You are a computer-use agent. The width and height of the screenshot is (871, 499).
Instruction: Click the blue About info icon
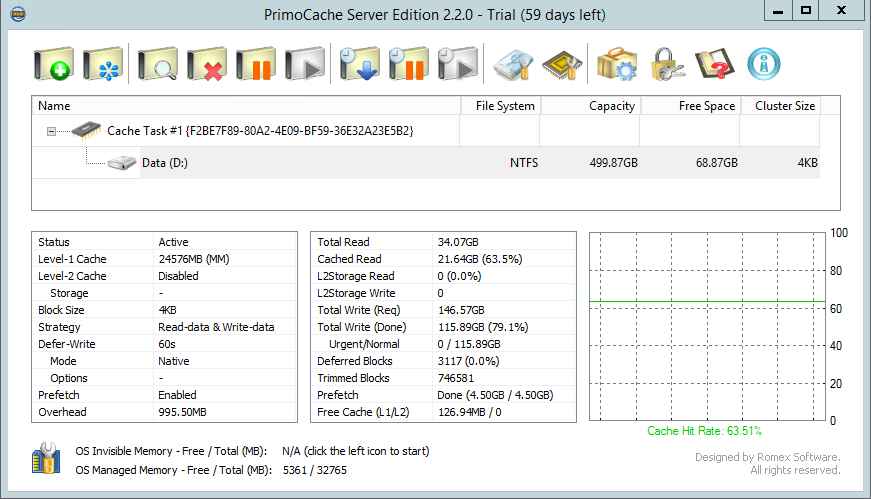764,65
